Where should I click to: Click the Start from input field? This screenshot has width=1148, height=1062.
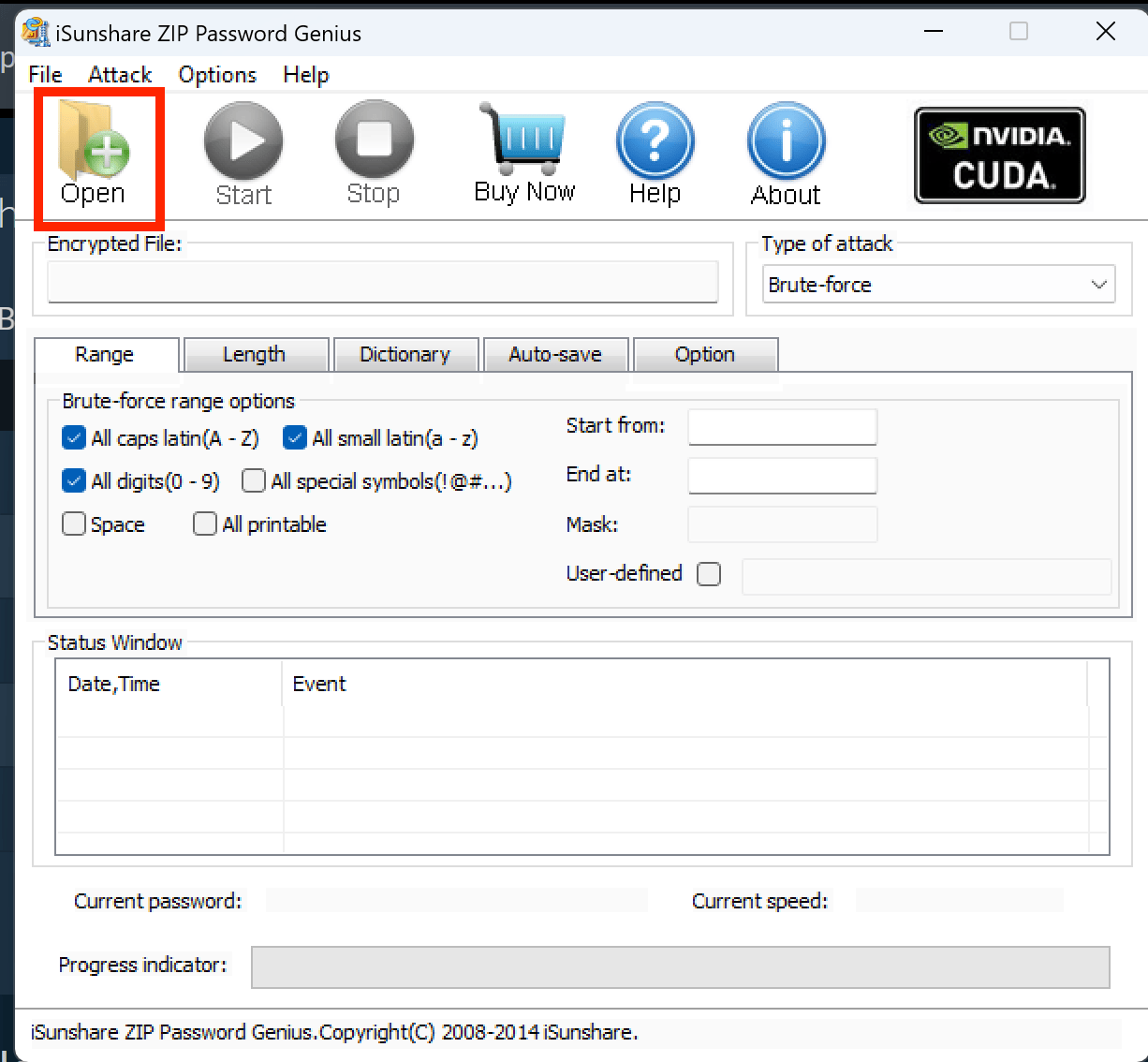pos(781,426)
